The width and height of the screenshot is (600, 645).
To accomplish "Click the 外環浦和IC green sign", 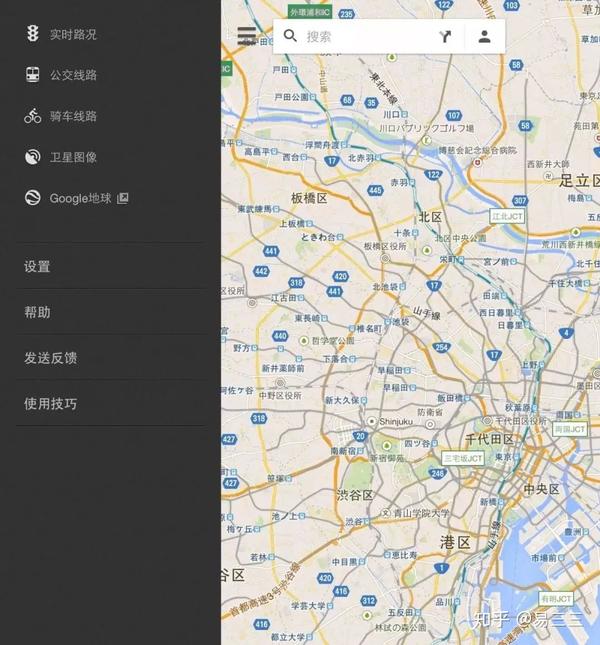I will click(310, 12).
